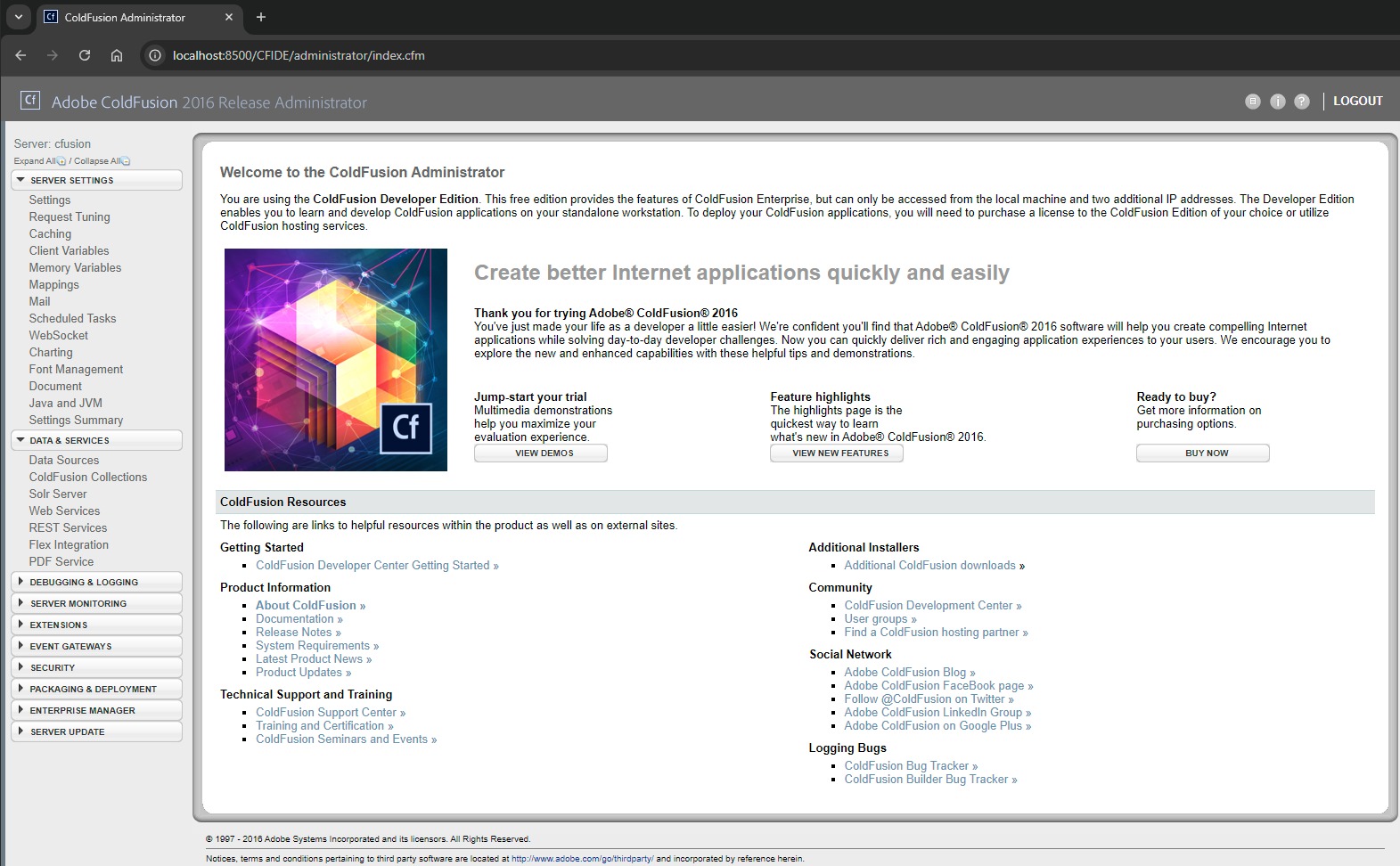
Task: Click the Expand All icon
Action: [61, 161]
